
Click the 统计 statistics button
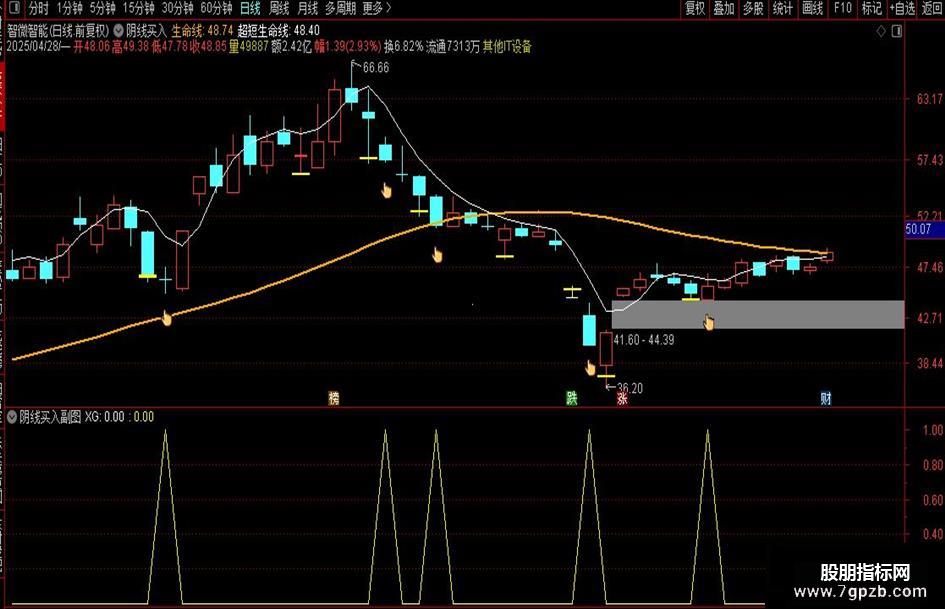[x=782, y=8]
